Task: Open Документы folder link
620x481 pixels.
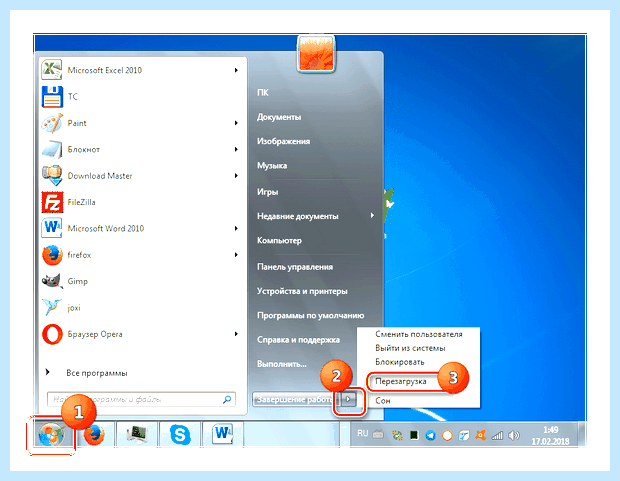Action: 279,117
